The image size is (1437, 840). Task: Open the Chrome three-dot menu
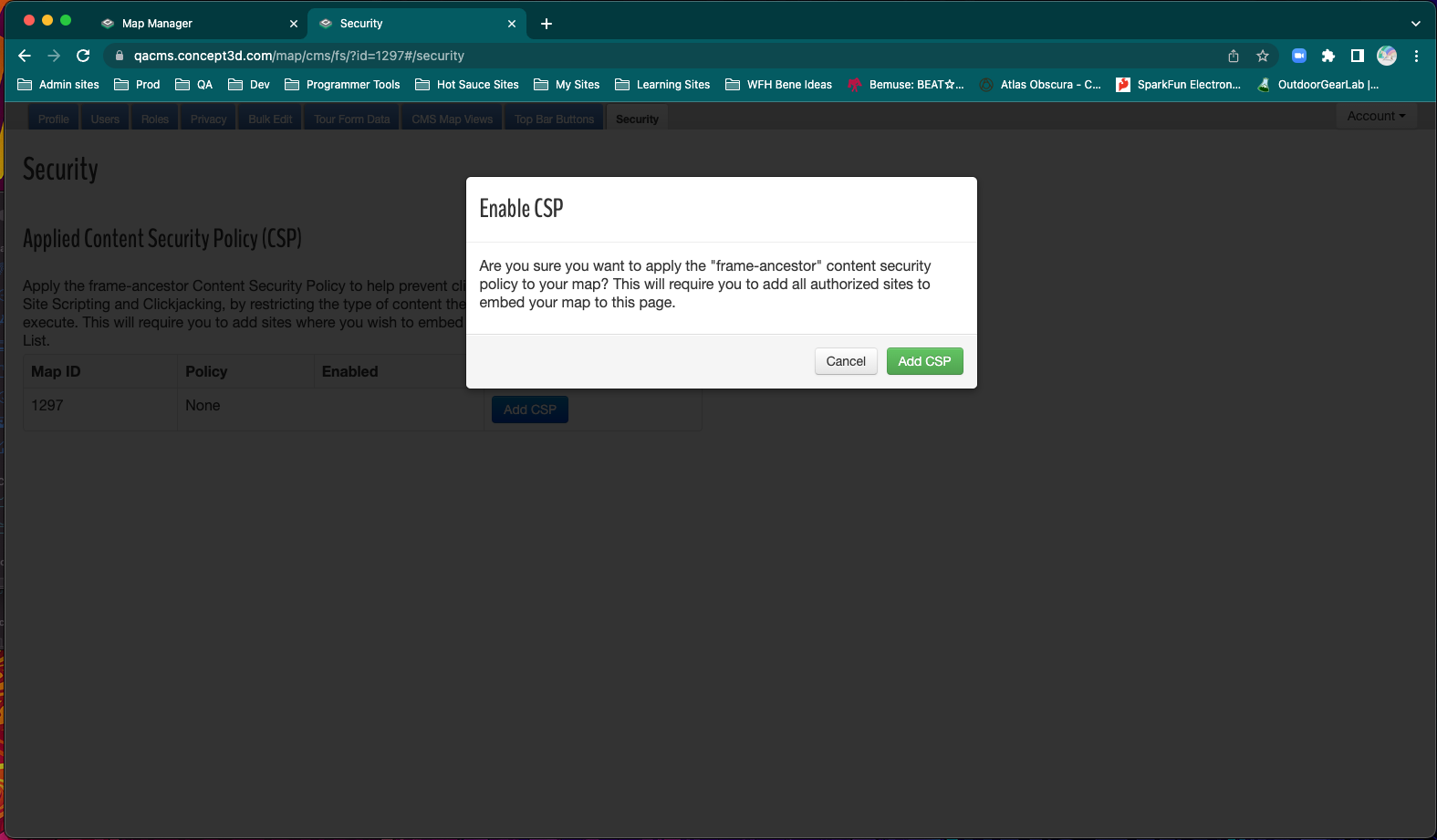[x=1416, y=56]
